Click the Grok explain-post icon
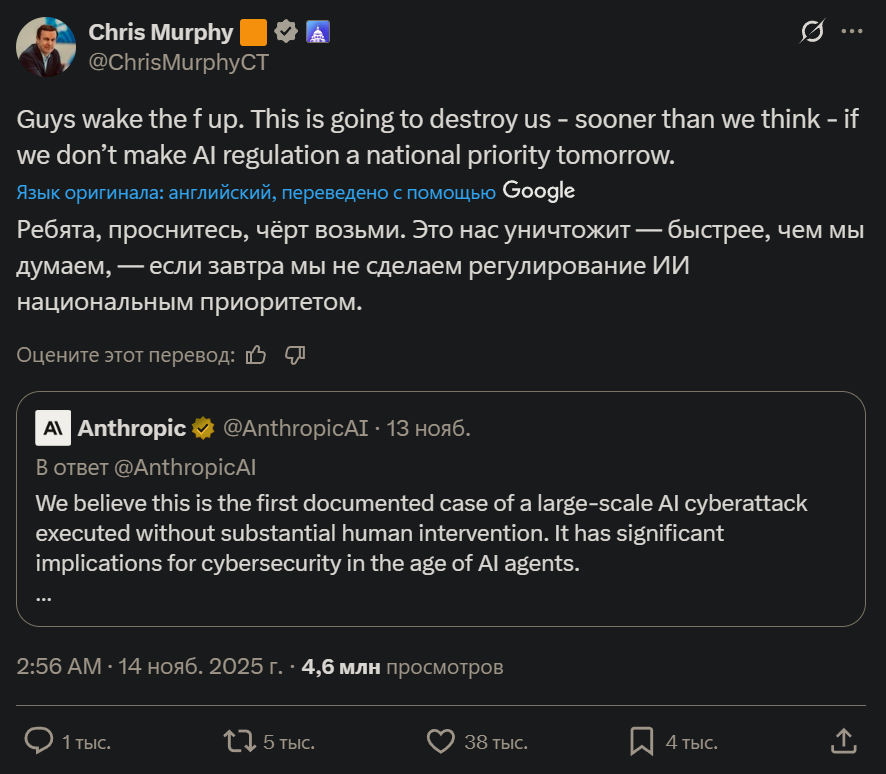This screenshot has height=774, width=886. point(812,32)
